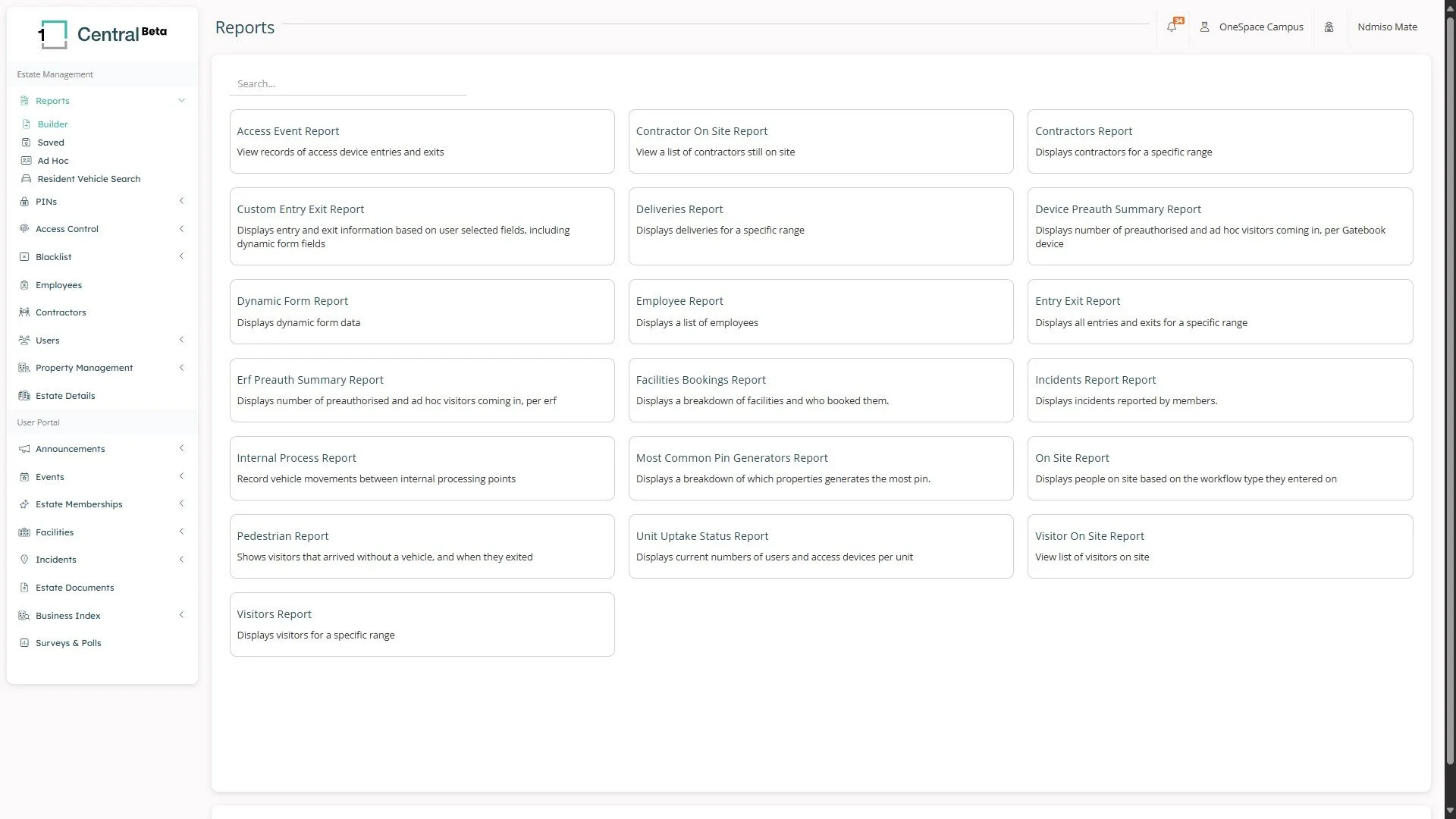Open the Visitors Report card

[x=422, y=624]
